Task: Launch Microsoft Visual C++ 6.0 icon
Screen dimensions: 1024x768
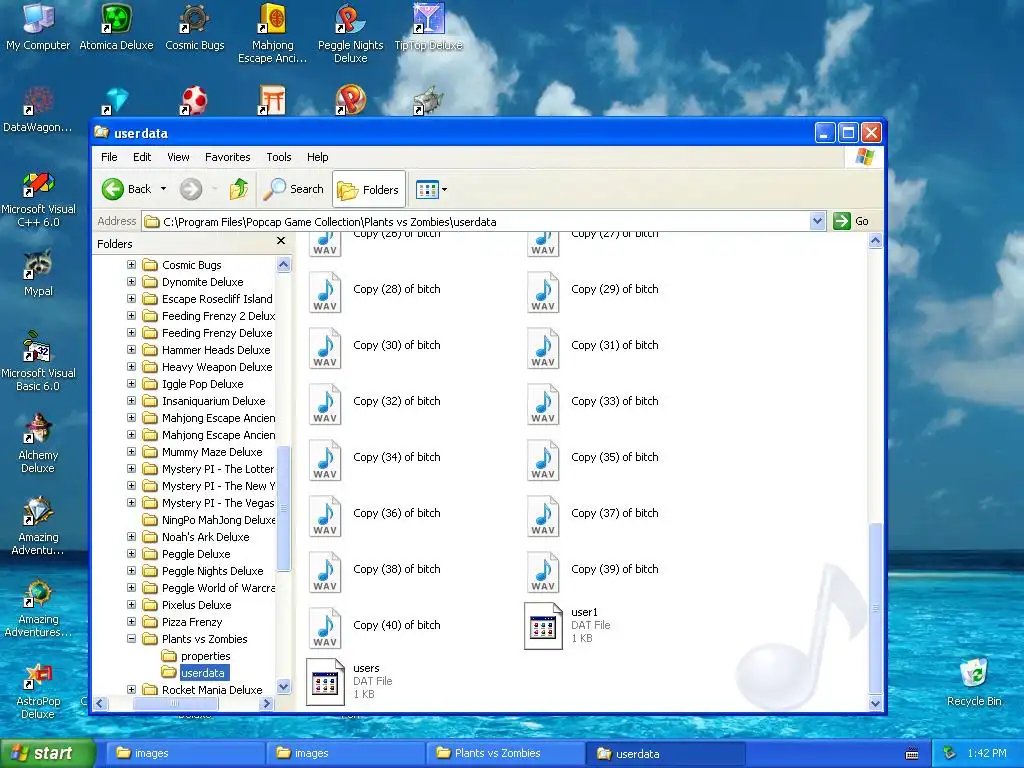Action: pos(38,199)
